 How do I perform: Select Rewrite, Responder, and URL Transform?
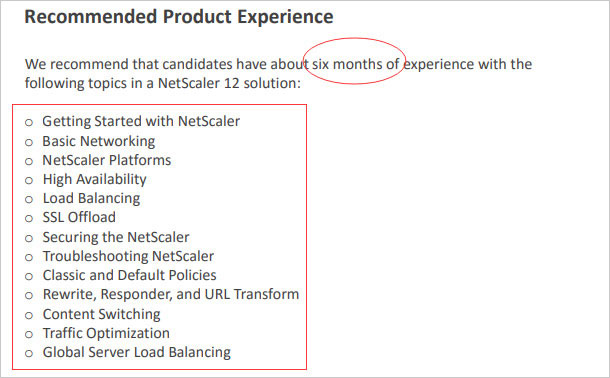(x=171, y=294)
